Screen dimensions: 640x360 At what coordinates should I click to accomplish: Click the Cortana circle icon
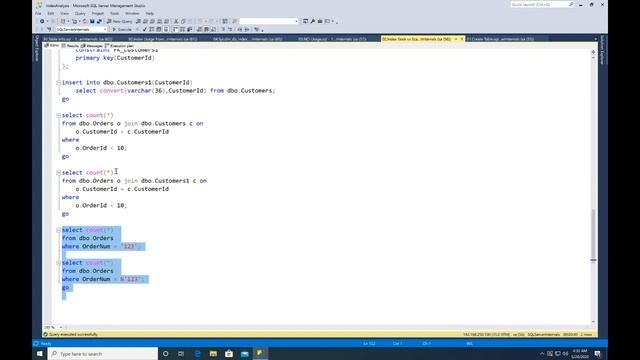point(165,353)
